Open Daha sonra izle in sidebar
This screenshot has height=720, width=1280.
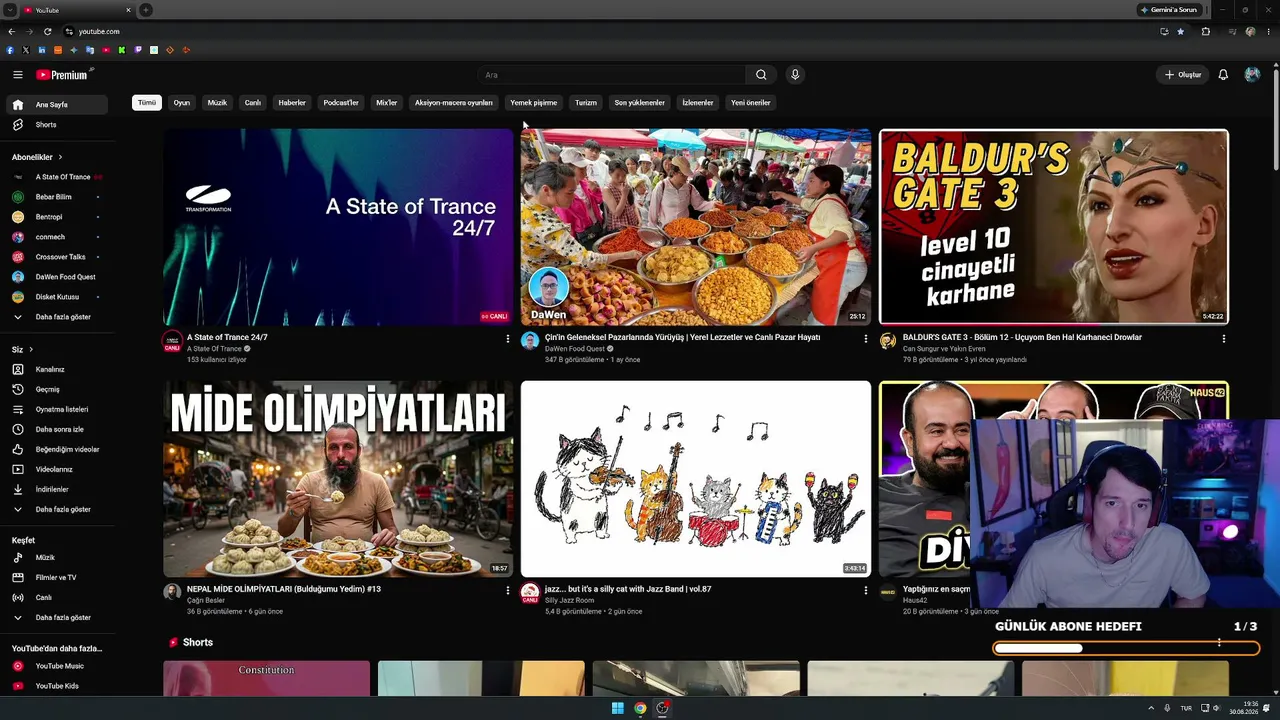click(x=57, y=429)
